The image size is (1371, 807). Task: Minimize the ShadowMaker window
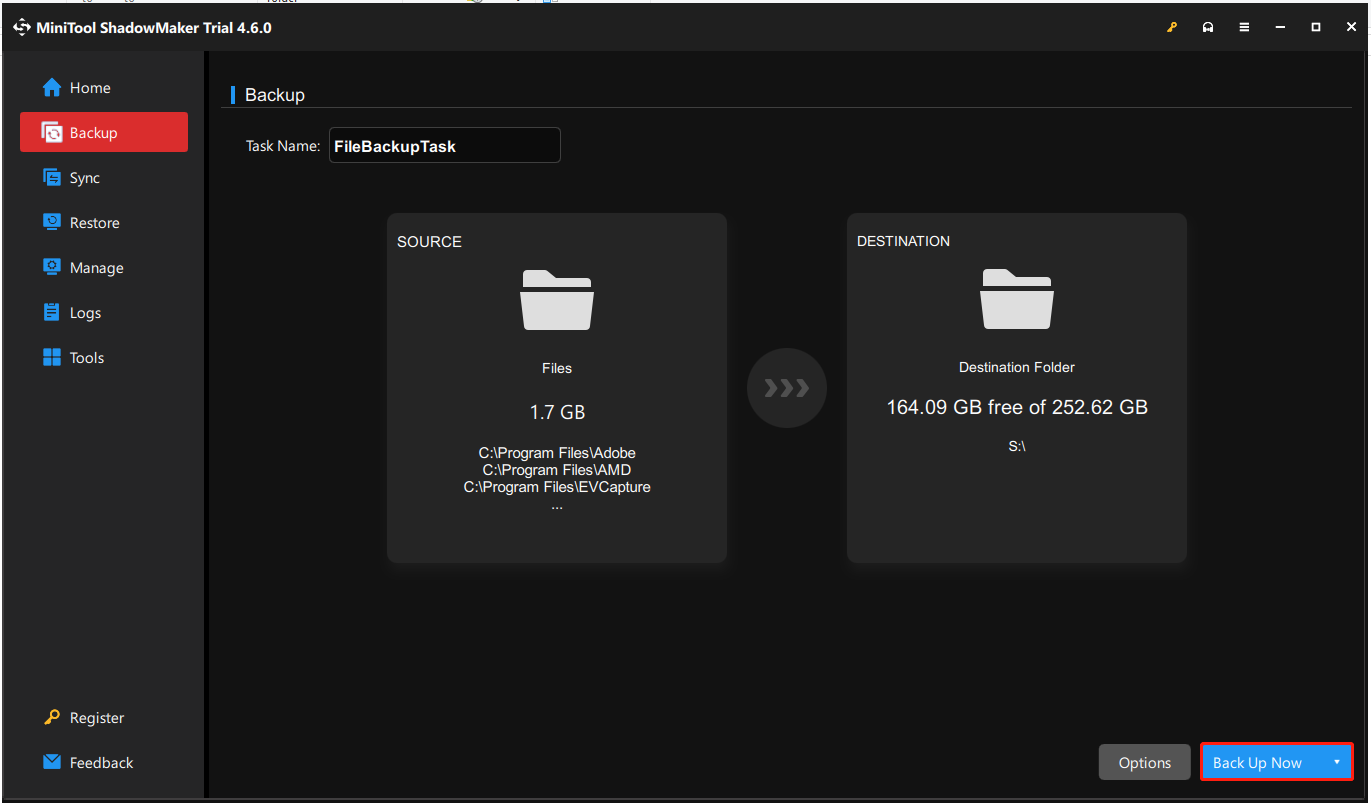coord(1280,27)
